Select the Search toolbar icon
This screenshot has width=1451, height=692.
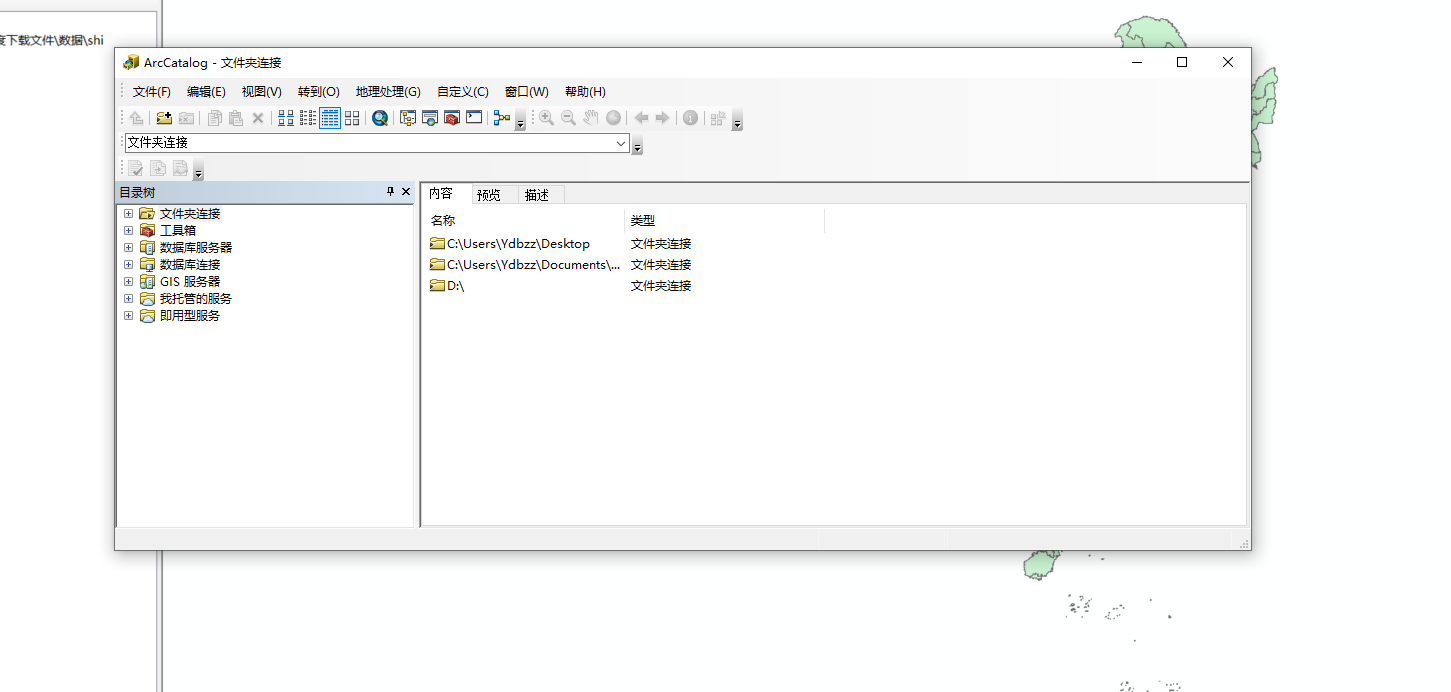(379, 117)
